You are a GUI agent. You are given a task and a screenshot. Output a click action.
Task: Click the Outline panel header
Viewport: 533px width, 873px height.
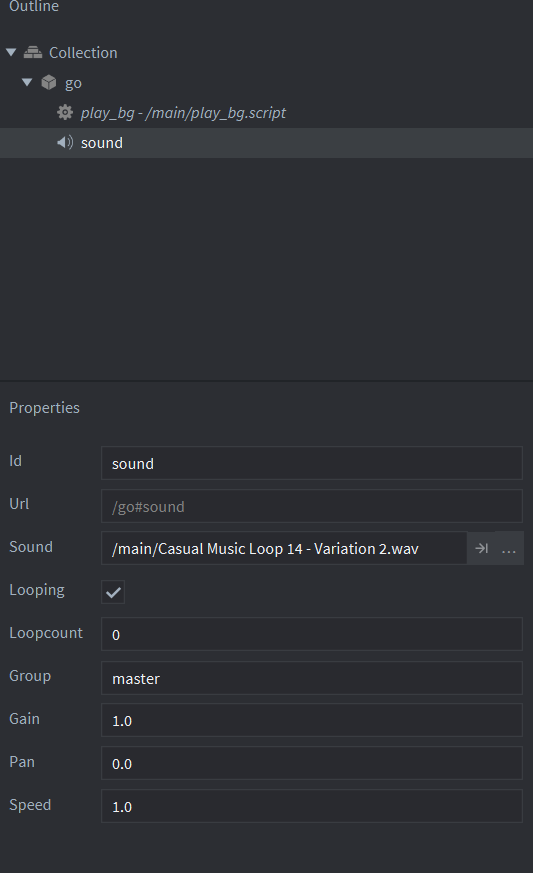(33, 7)
